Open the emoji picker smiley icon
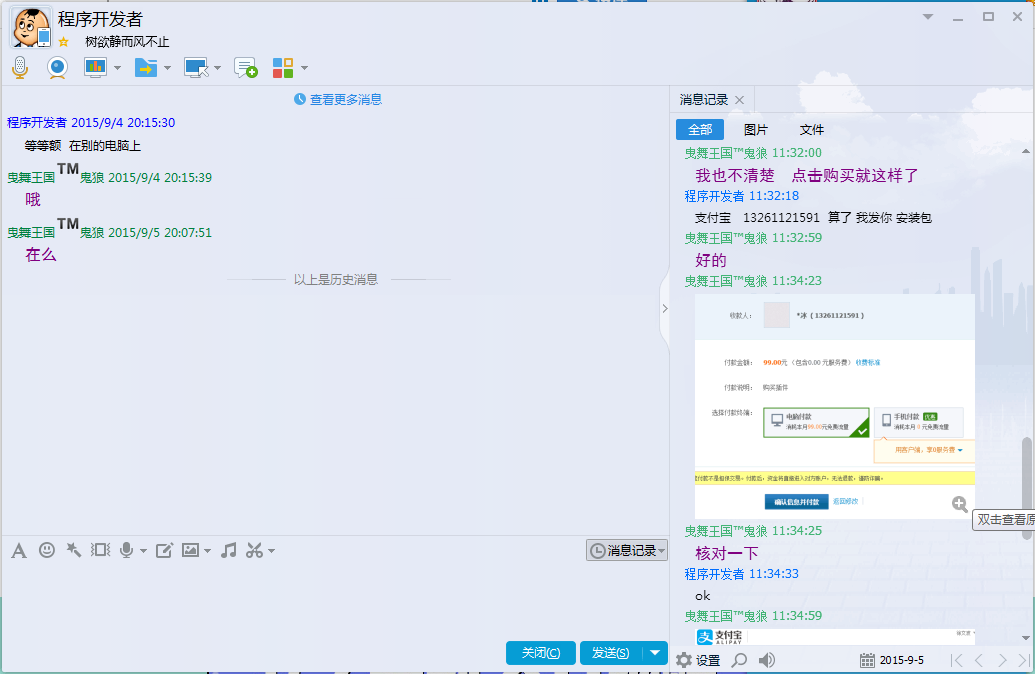The width and height of the screenshot is (1035, 674). (x=47, y=550)
